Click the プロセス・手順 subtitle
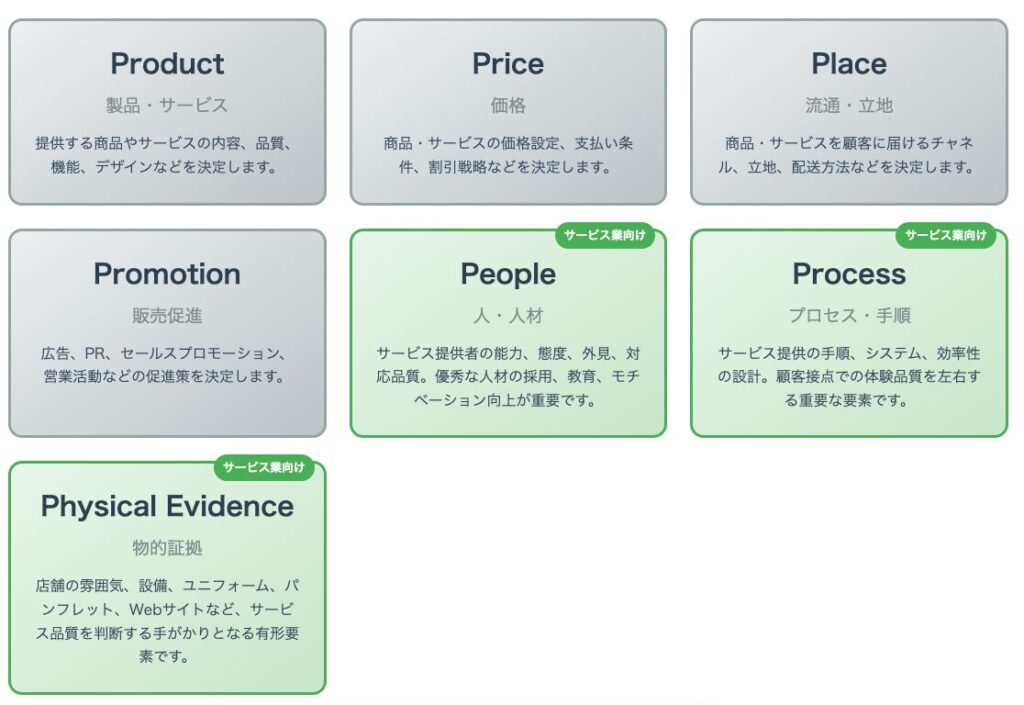The width and height of the screenshot is (1024, 705). [x=849, y=315]
